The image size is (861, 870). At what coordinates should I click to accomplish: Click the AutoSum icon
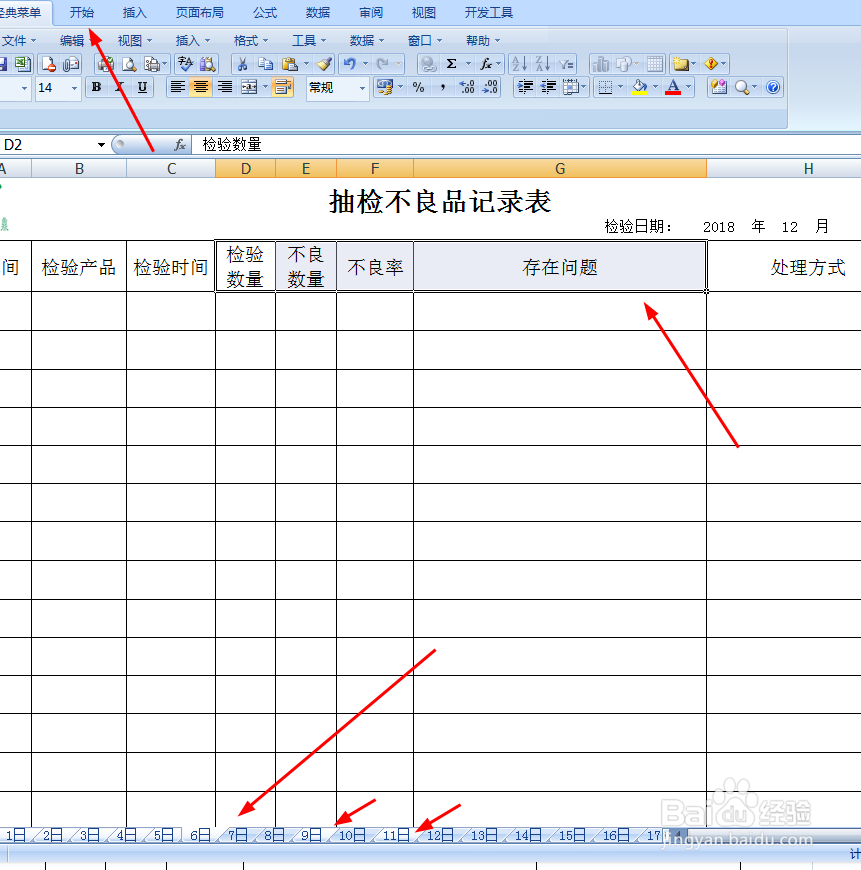click(x=452, y=63)
